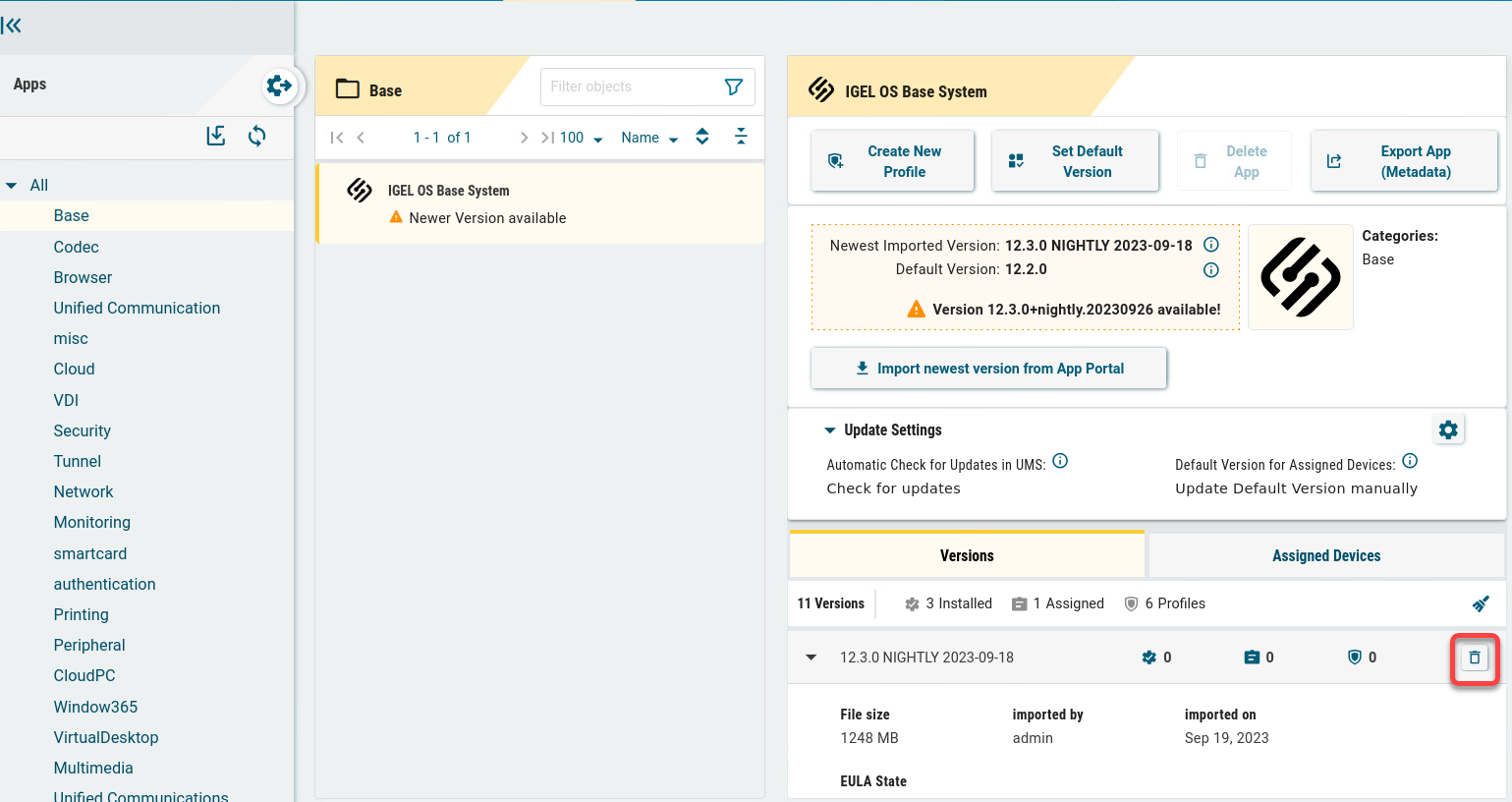Image resolution: width=1512 pixels, height=802 pixels.
Task: Click the Filter objects input field
Action: (x=629, y=86)
